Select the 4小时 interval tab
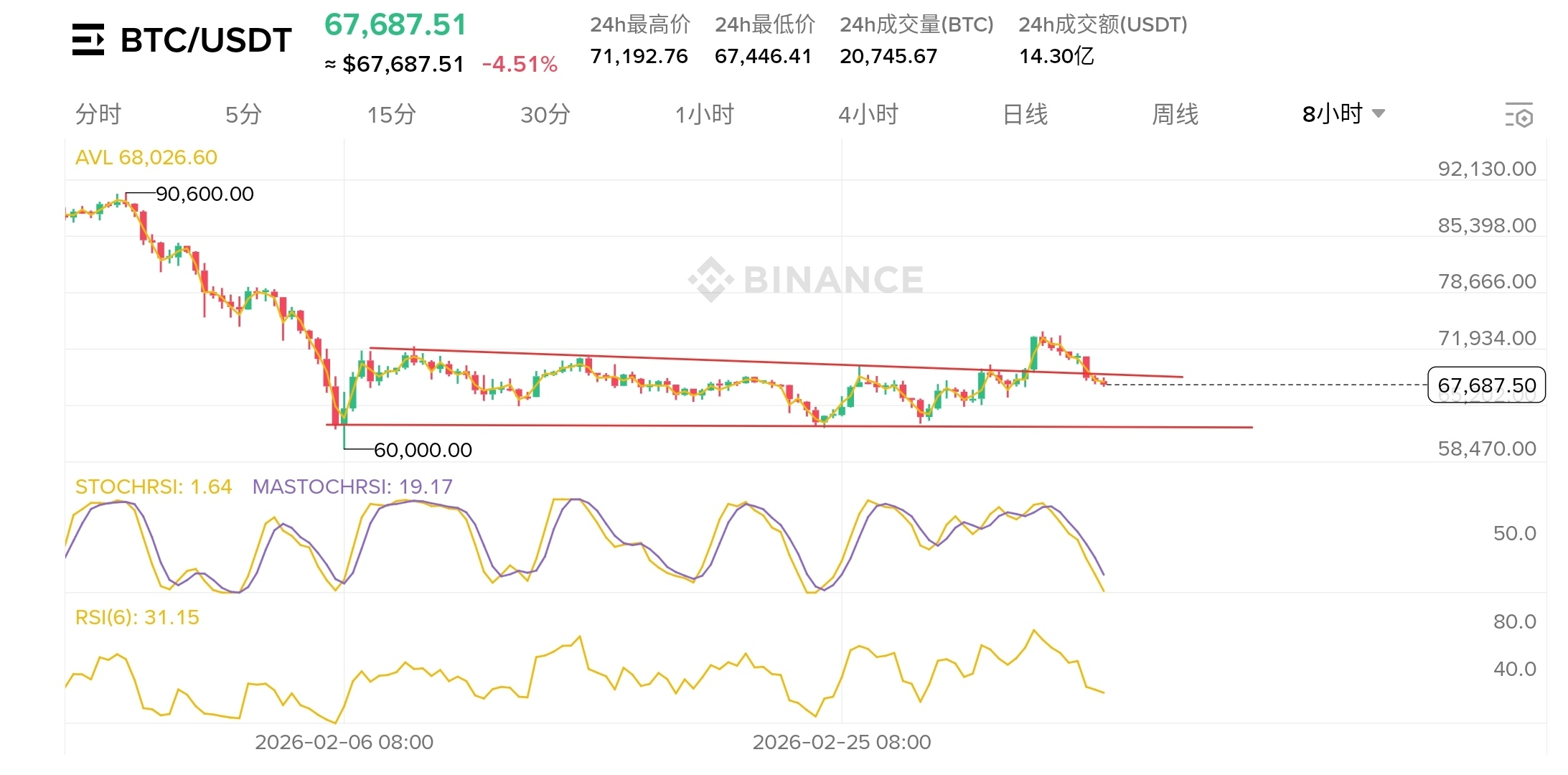 pyautogui.click(x=868, y=115)
